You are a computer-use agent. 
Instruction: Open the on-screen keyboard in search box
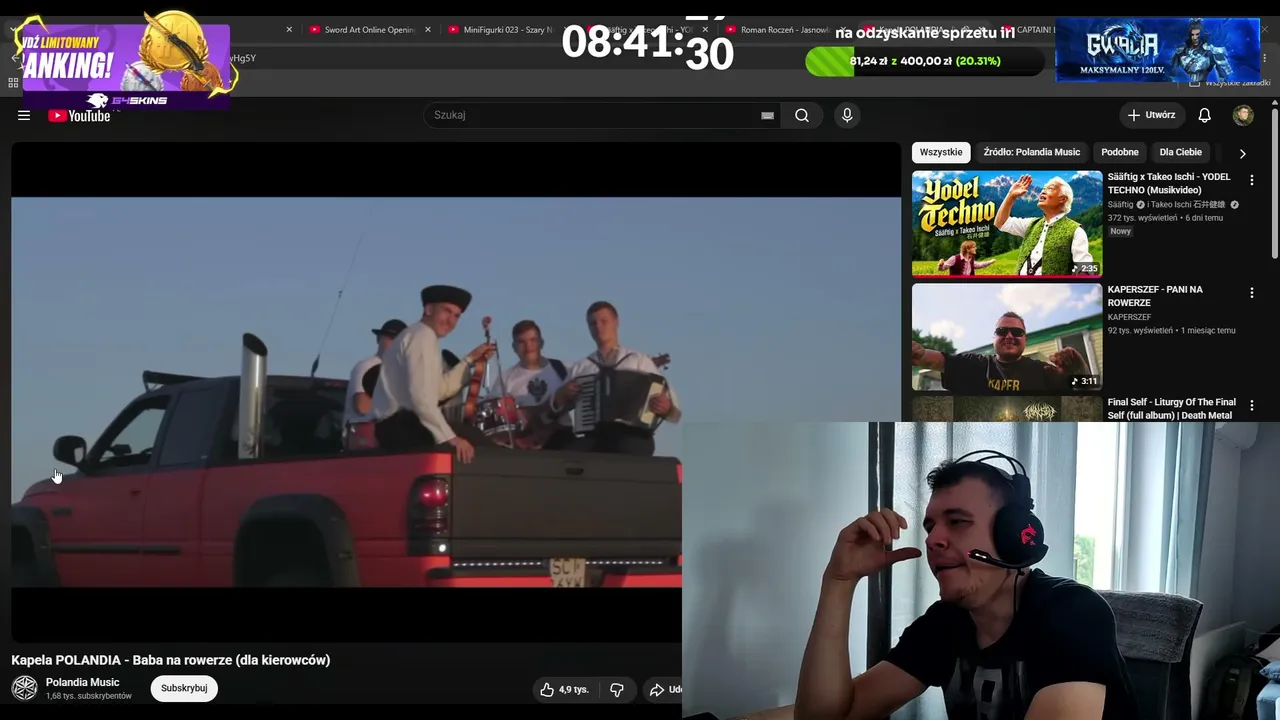pos(767,115)
